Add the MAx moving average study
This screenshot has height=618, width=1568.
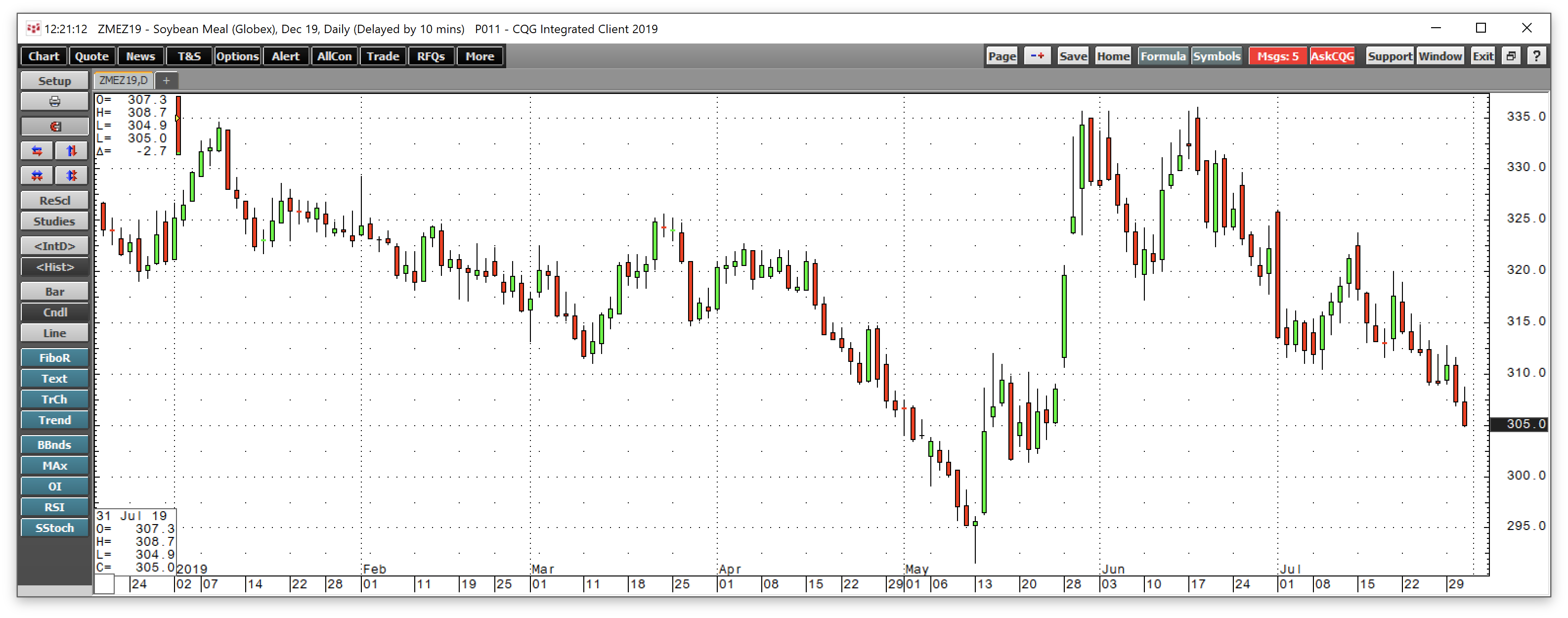[x=55, y=466]
